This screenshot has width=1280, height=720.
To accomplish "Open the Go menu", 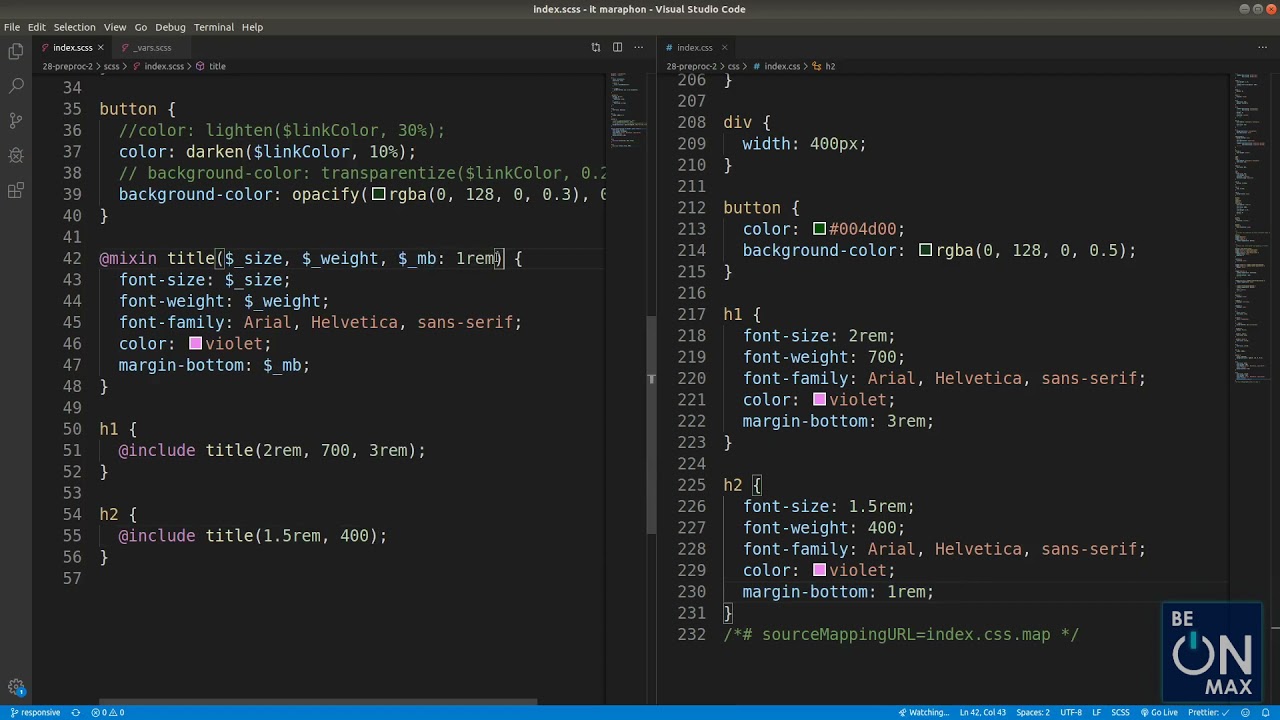I will point(141,27).
